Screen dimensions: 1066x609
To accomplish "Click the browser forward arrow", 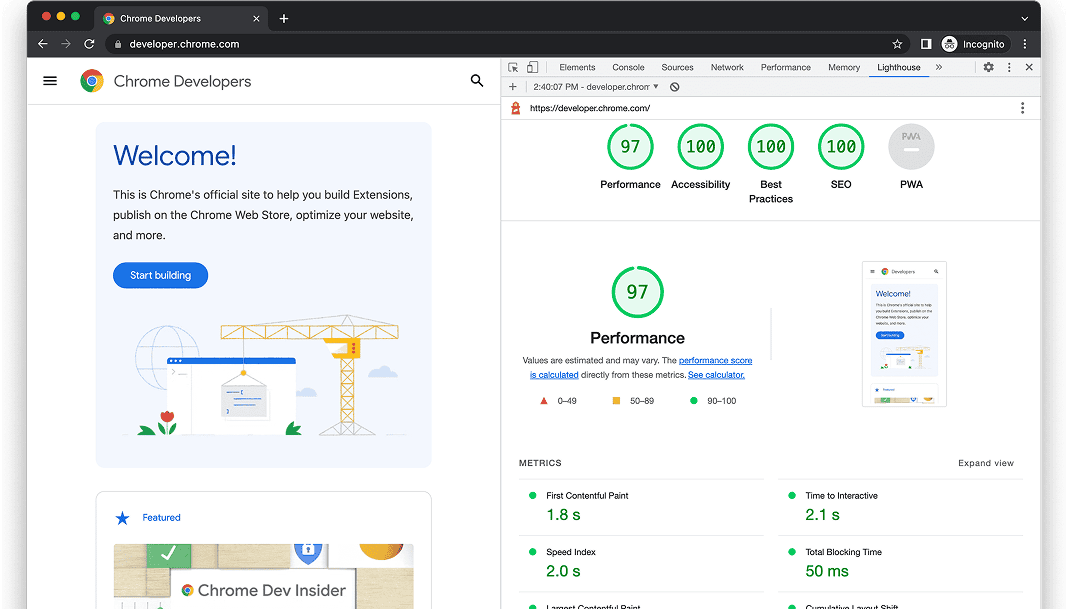I will click(66, 44).
